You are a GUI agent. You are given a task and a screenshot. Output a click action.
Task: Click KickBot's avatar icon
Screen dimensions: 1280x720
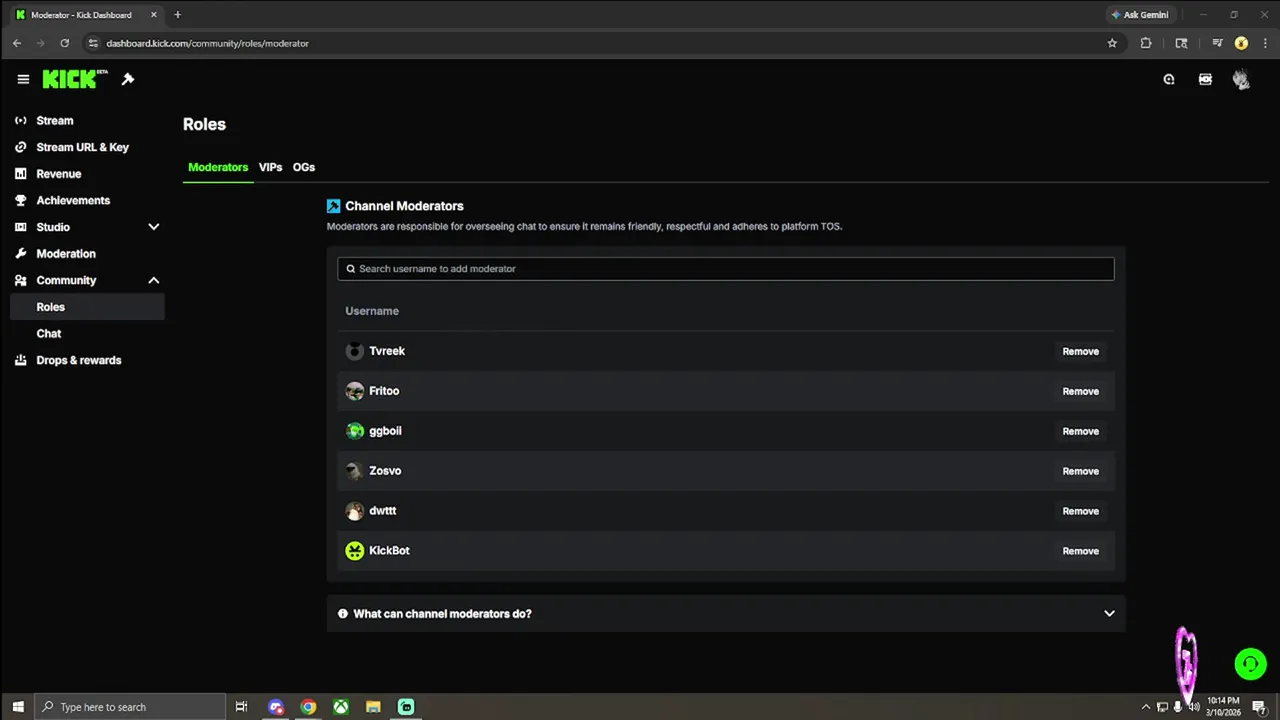coord(355,551)
